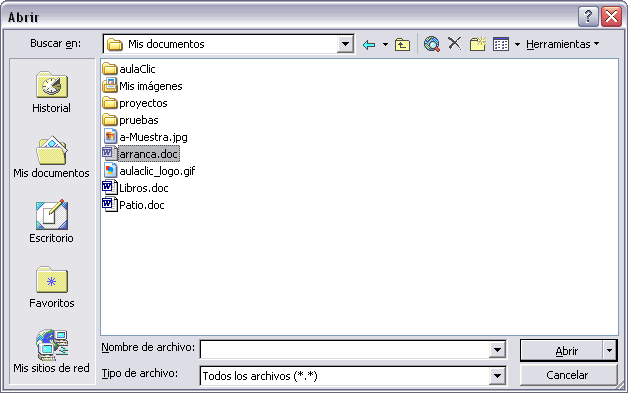Create a new folder with toolbar icon
This screenshot has height=393, width=628.
(x=478, y=44)
